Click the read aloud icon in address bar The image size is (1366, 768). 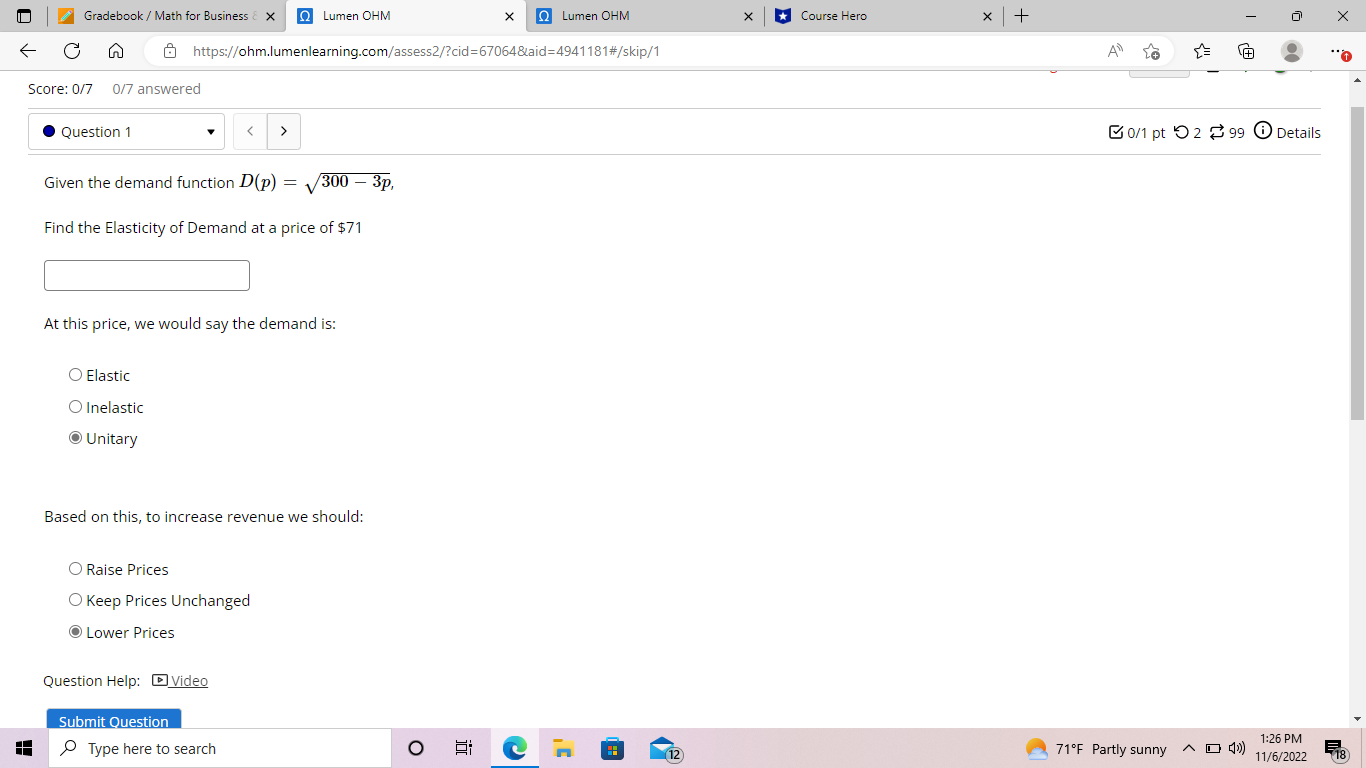(1113, 50)
